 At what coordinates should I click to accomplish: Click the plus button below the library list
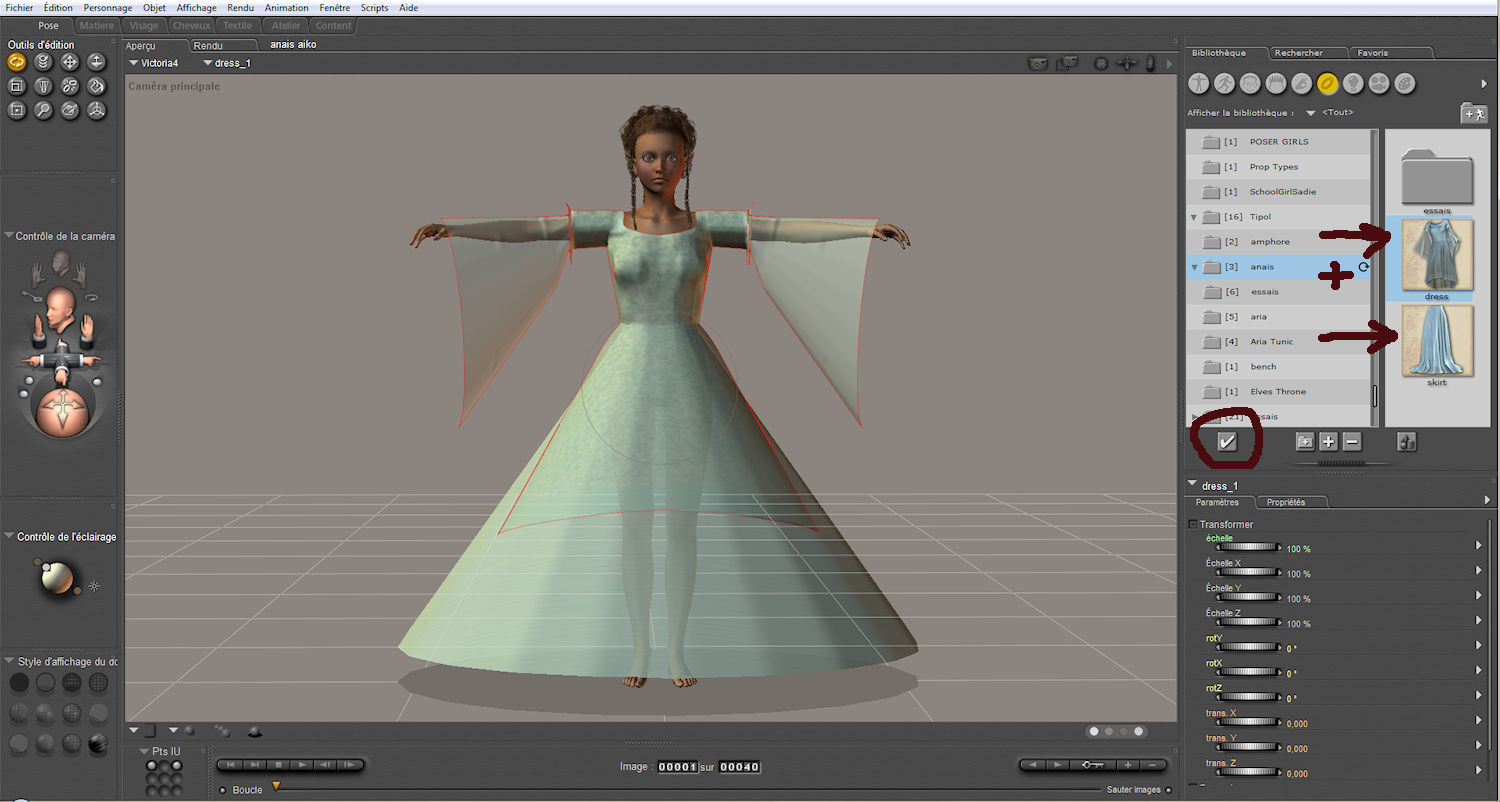(1328, 442)
